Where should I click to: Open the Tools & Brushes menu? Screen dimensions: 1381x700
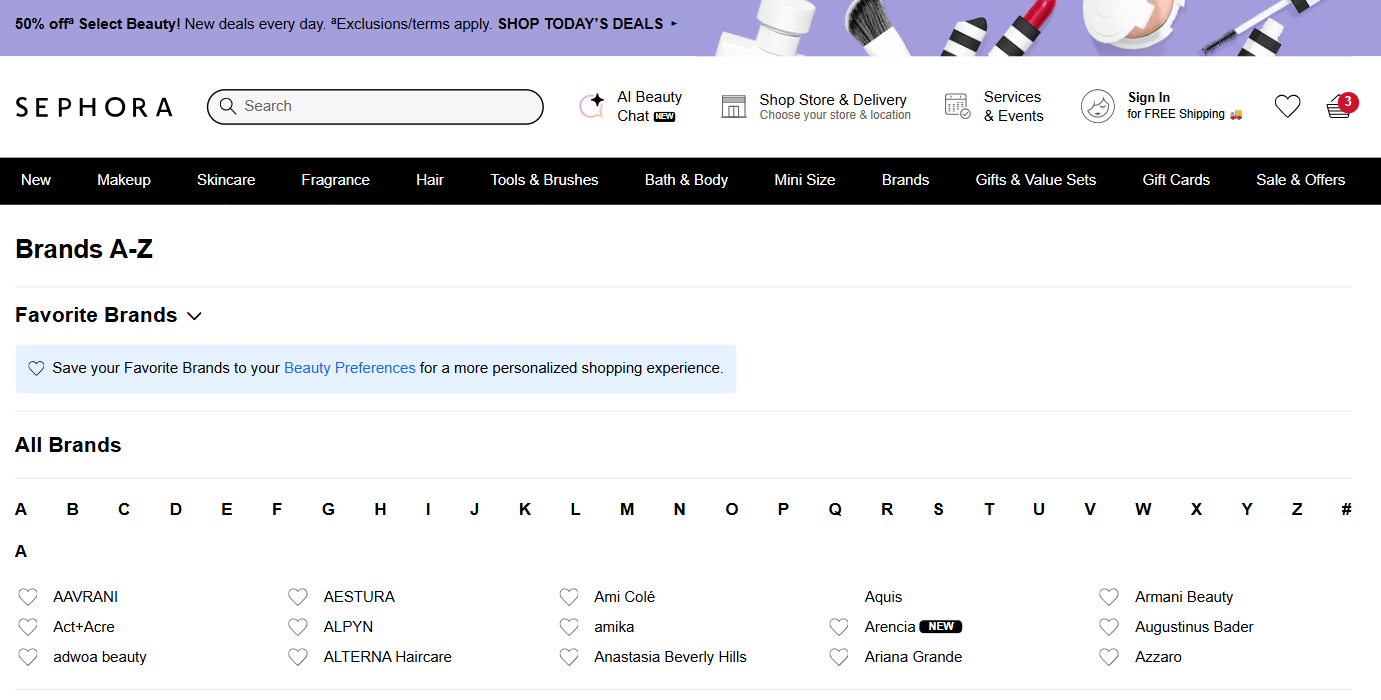pyautogui.click(x=544, y=180)
